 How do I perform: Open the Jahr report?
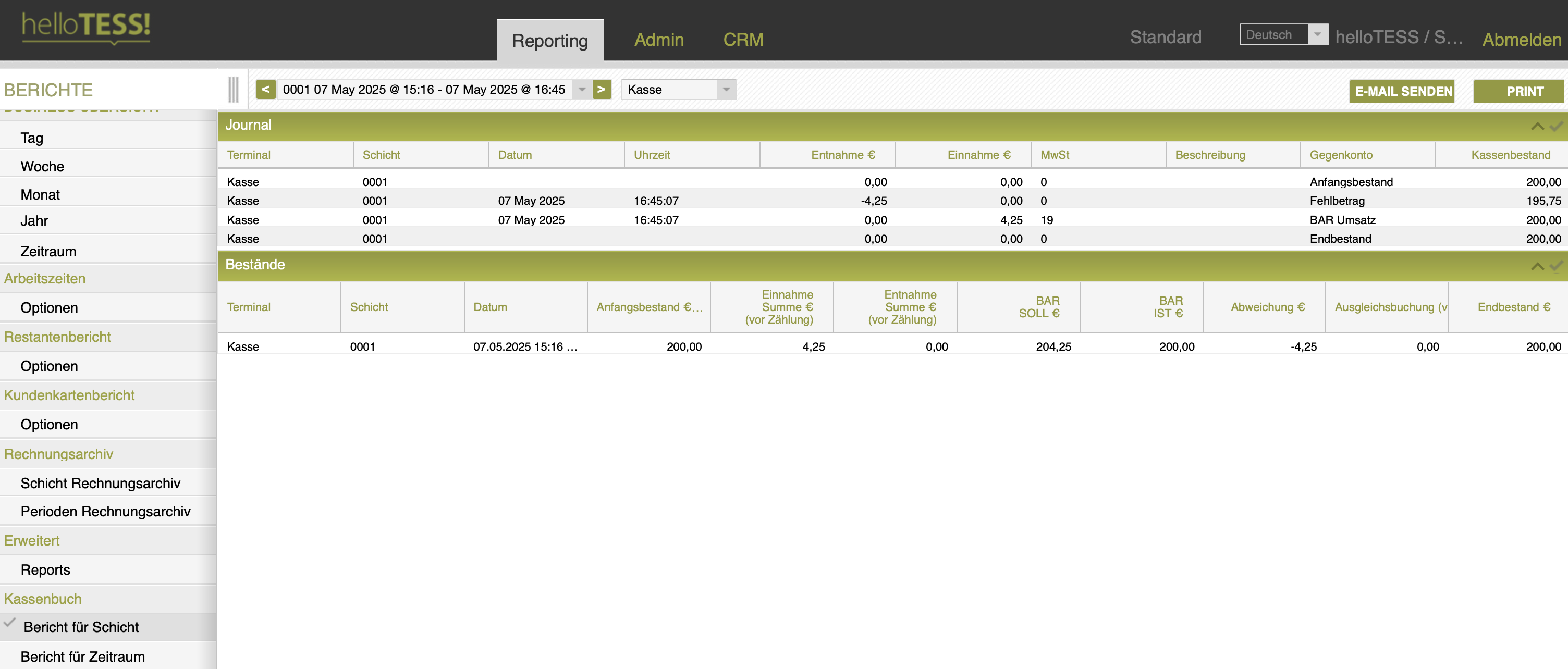108,221
